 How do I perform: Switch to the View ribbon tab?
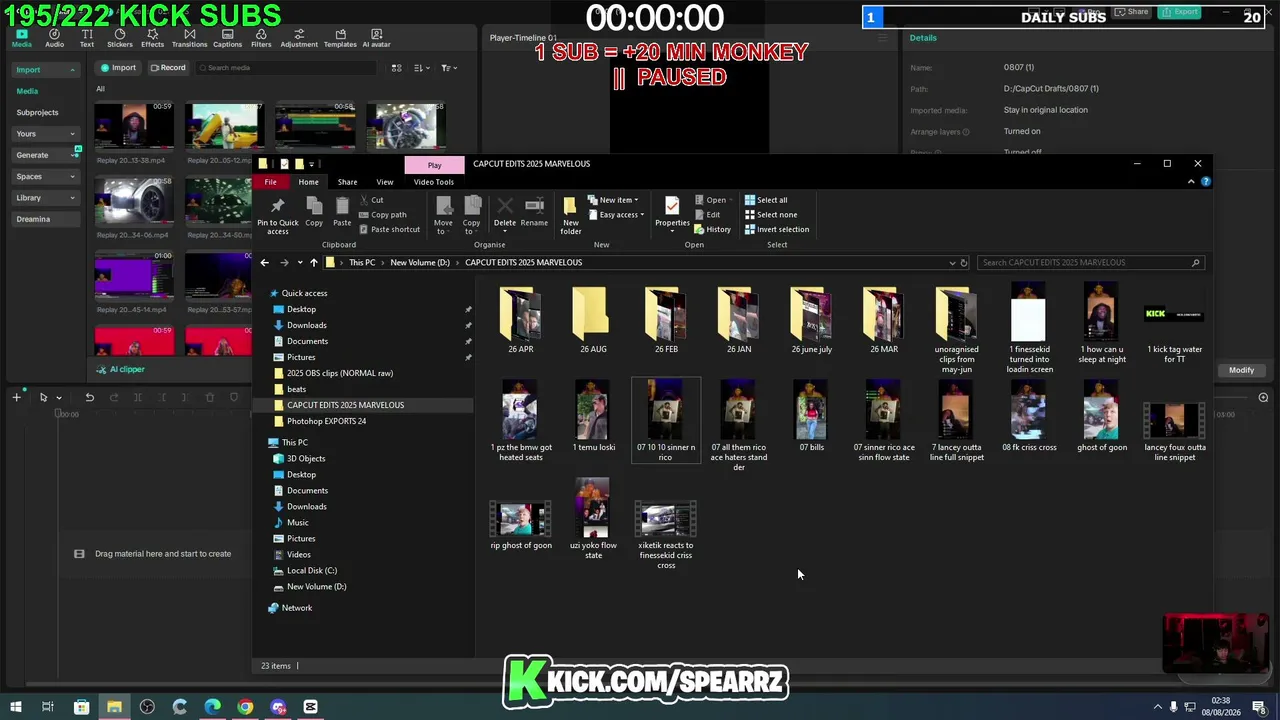(x=384, y=182)
